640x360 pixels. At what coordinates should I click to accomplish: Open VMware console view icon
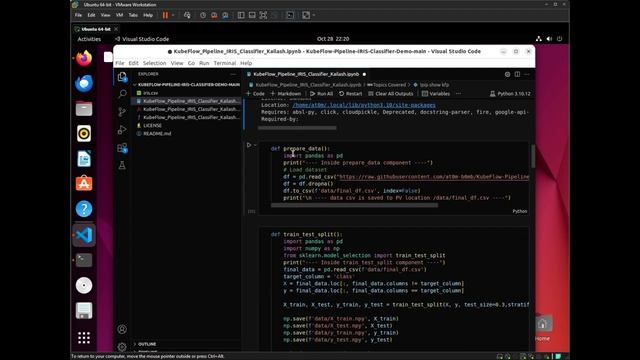290,15
